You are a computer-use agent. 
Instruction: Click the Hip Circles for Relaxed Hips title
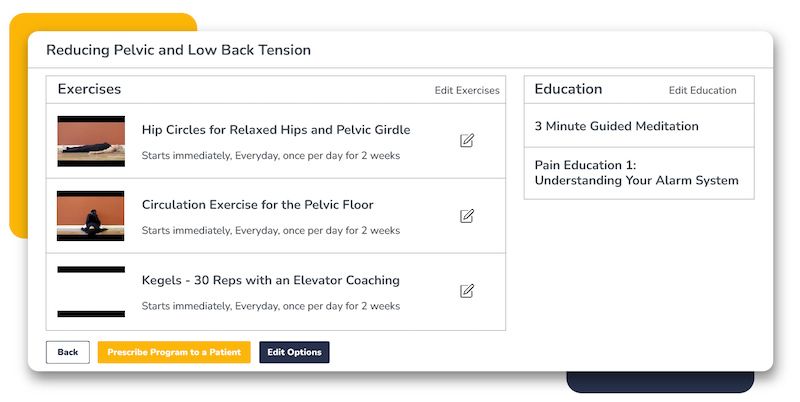(276, 130)
